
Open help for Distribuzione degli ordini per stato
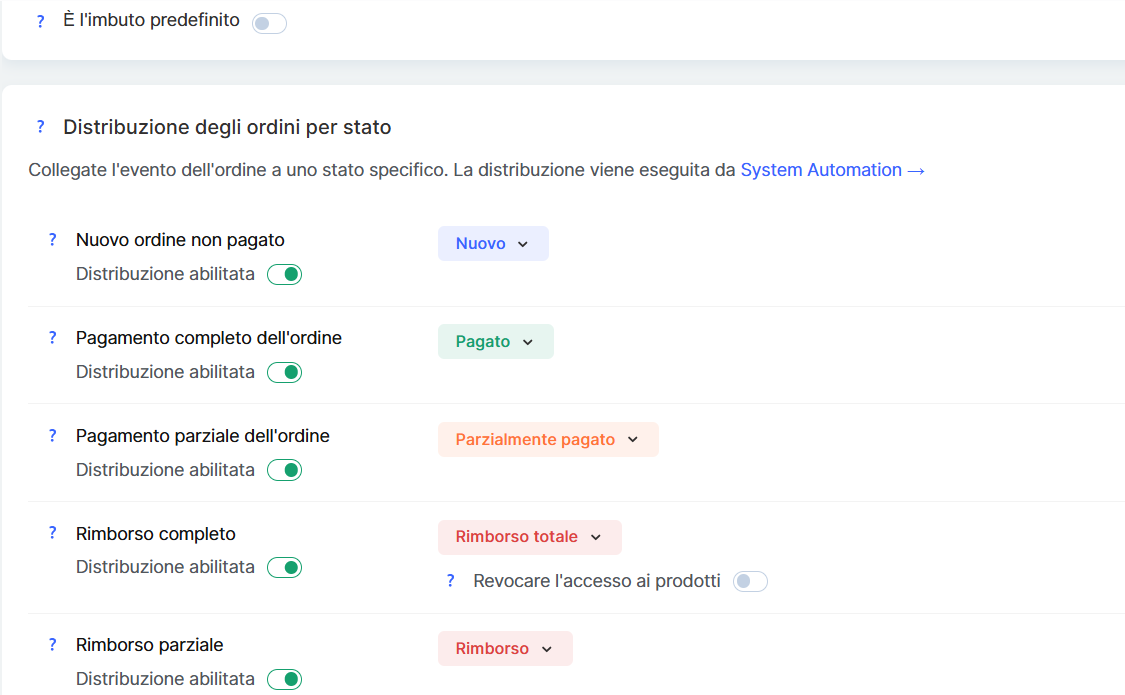pyautogui.click(x=40, y=127)
